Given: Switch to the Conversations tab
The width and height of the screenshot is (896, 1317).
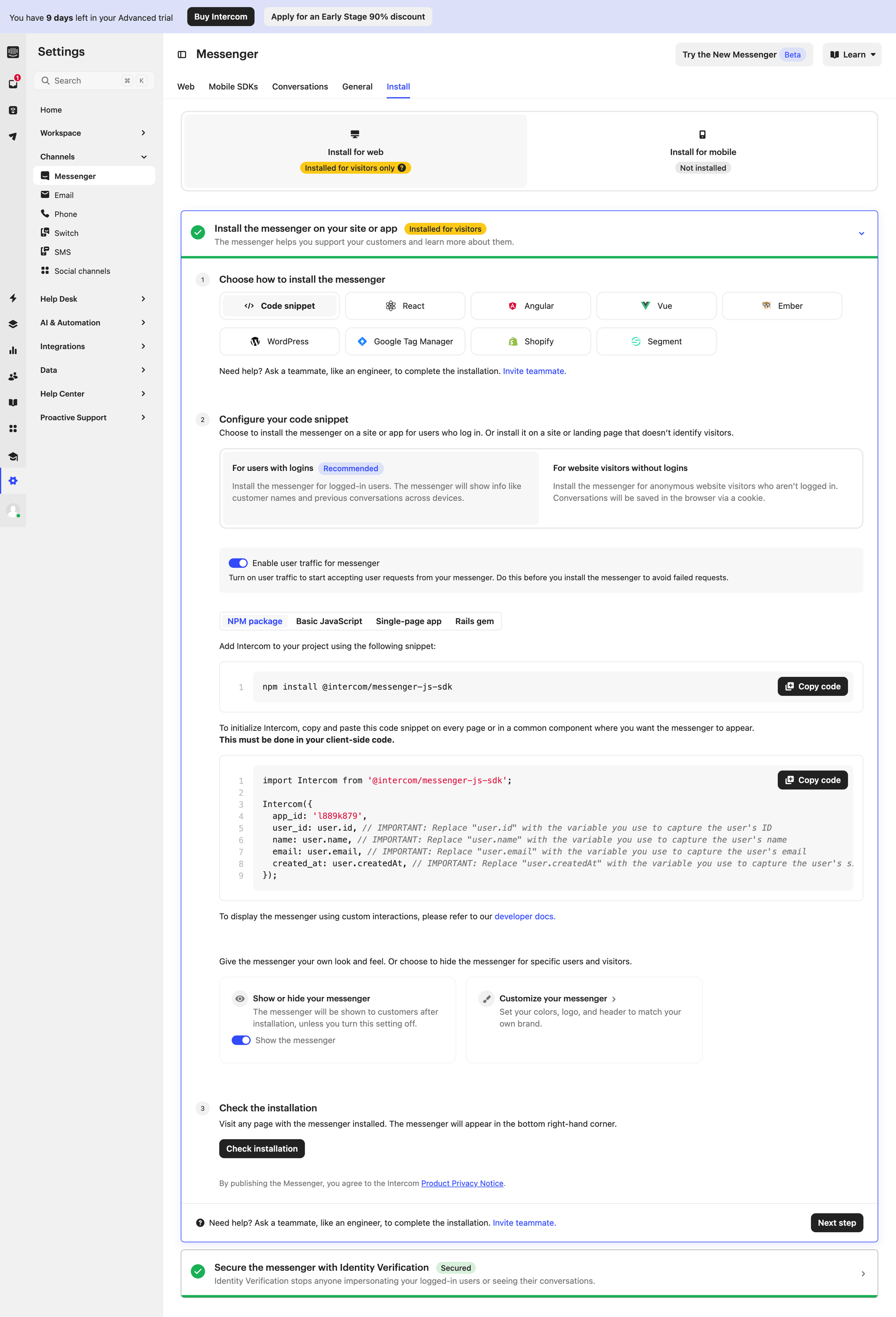Looking at the screenshot, I should [300, 87].
